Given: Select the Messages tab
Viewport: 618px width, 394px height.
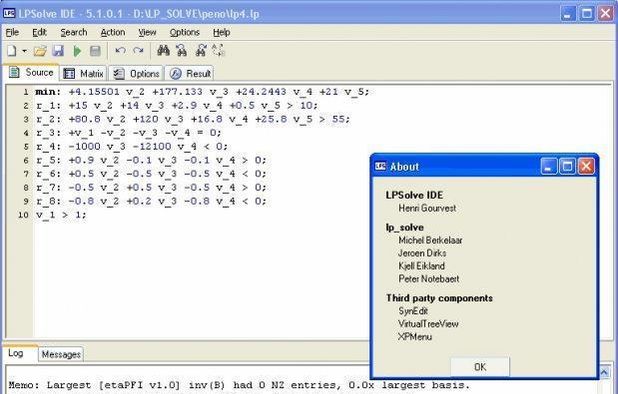Looking at the screenshot, I should [61, 354].
